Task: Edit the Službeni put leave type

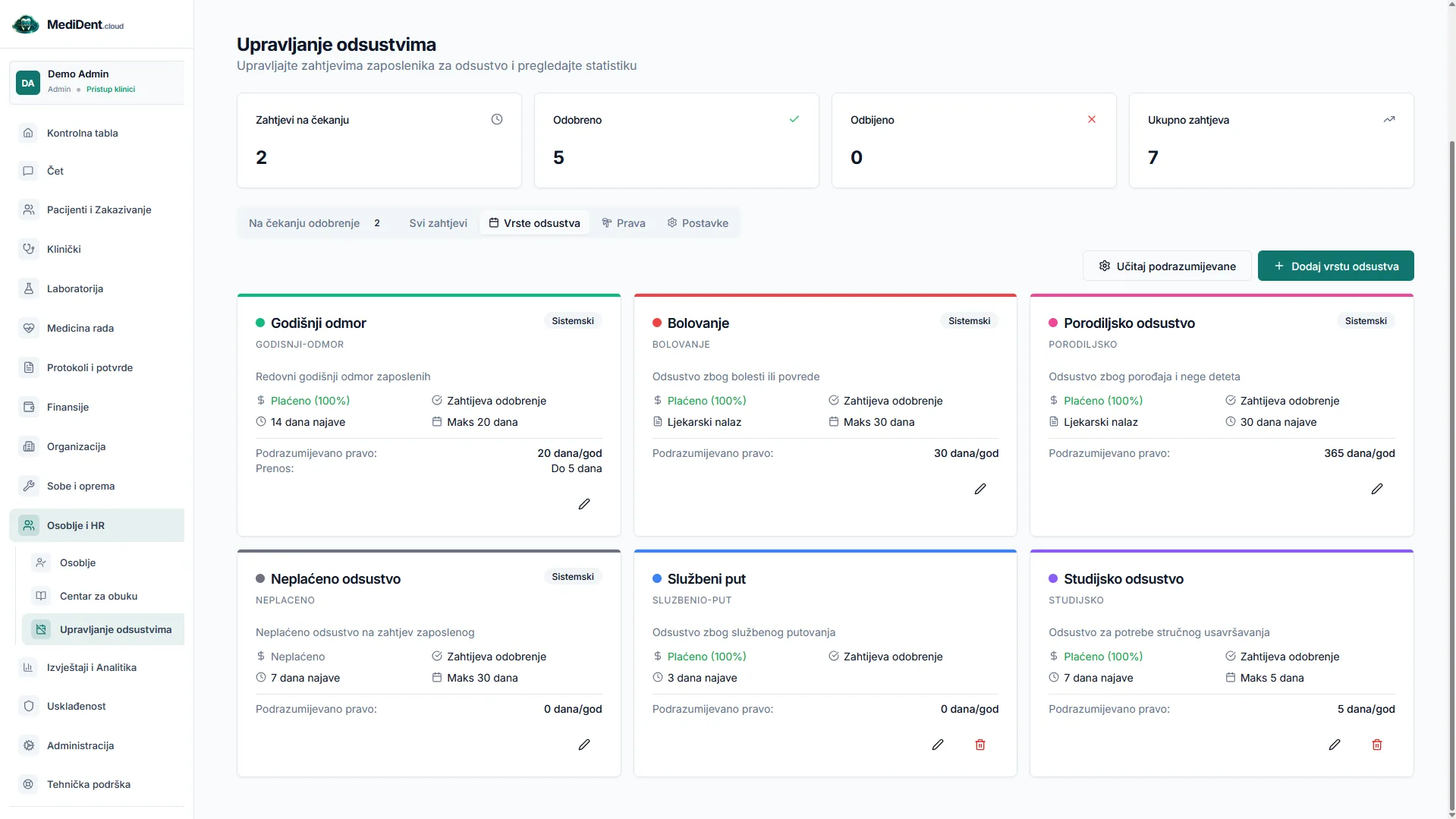Action: pyautogui.click(x=938, y=745)
